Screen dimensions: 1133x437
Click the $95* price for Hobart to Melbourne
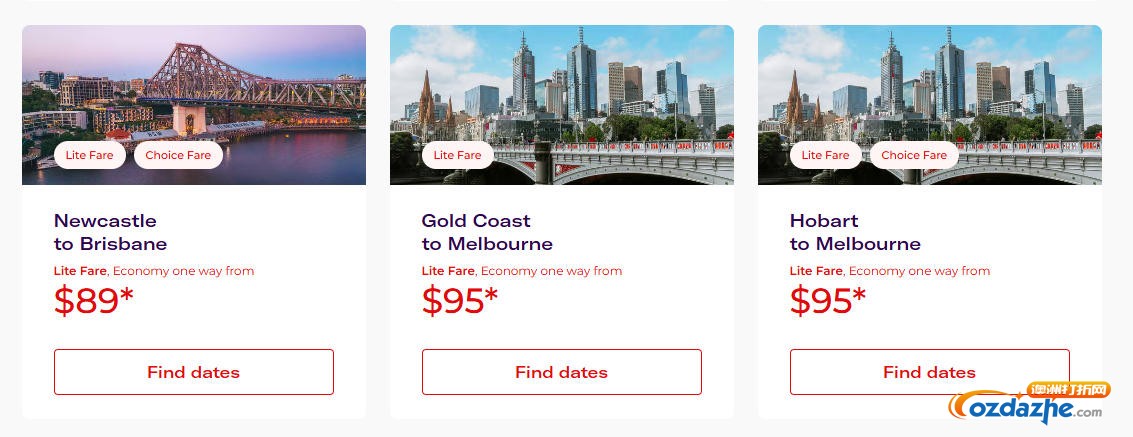point(828,301)
